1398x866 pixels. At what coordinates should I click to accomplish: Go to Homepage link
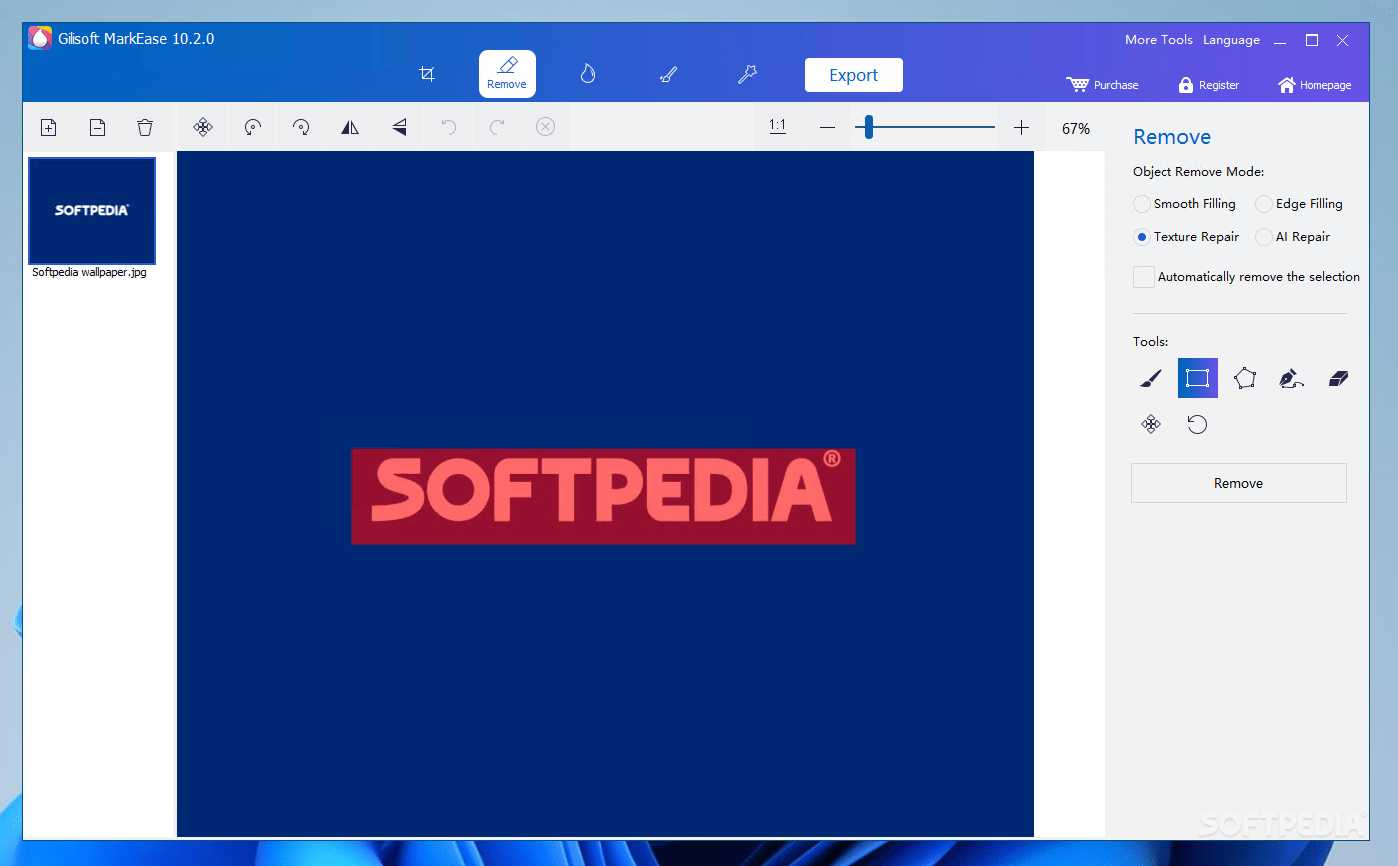pos(1315,85)
